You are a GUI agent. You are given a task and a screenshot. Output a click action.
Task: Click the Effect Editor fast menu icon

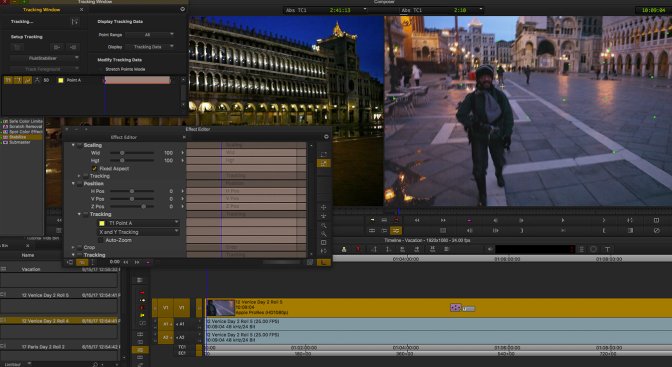point(326,137)
